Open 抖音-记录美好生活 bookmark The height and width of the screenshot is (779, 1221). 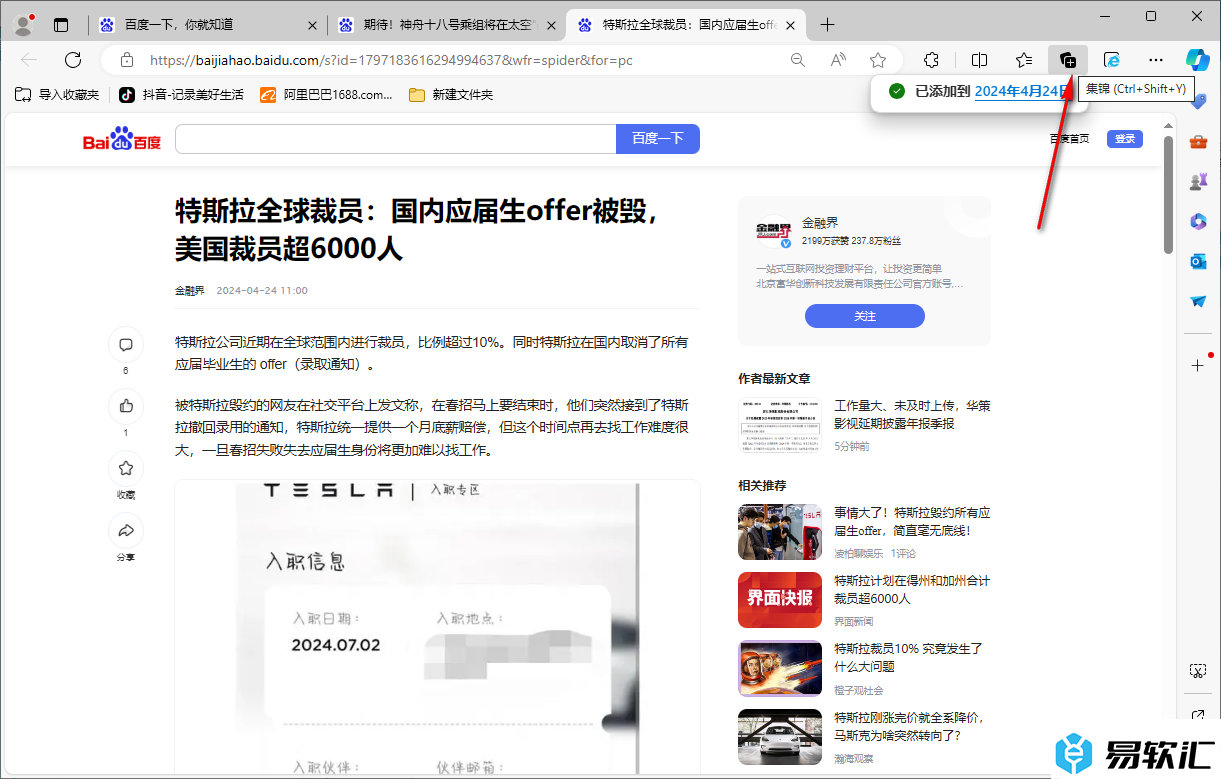[x=181, y=95]
